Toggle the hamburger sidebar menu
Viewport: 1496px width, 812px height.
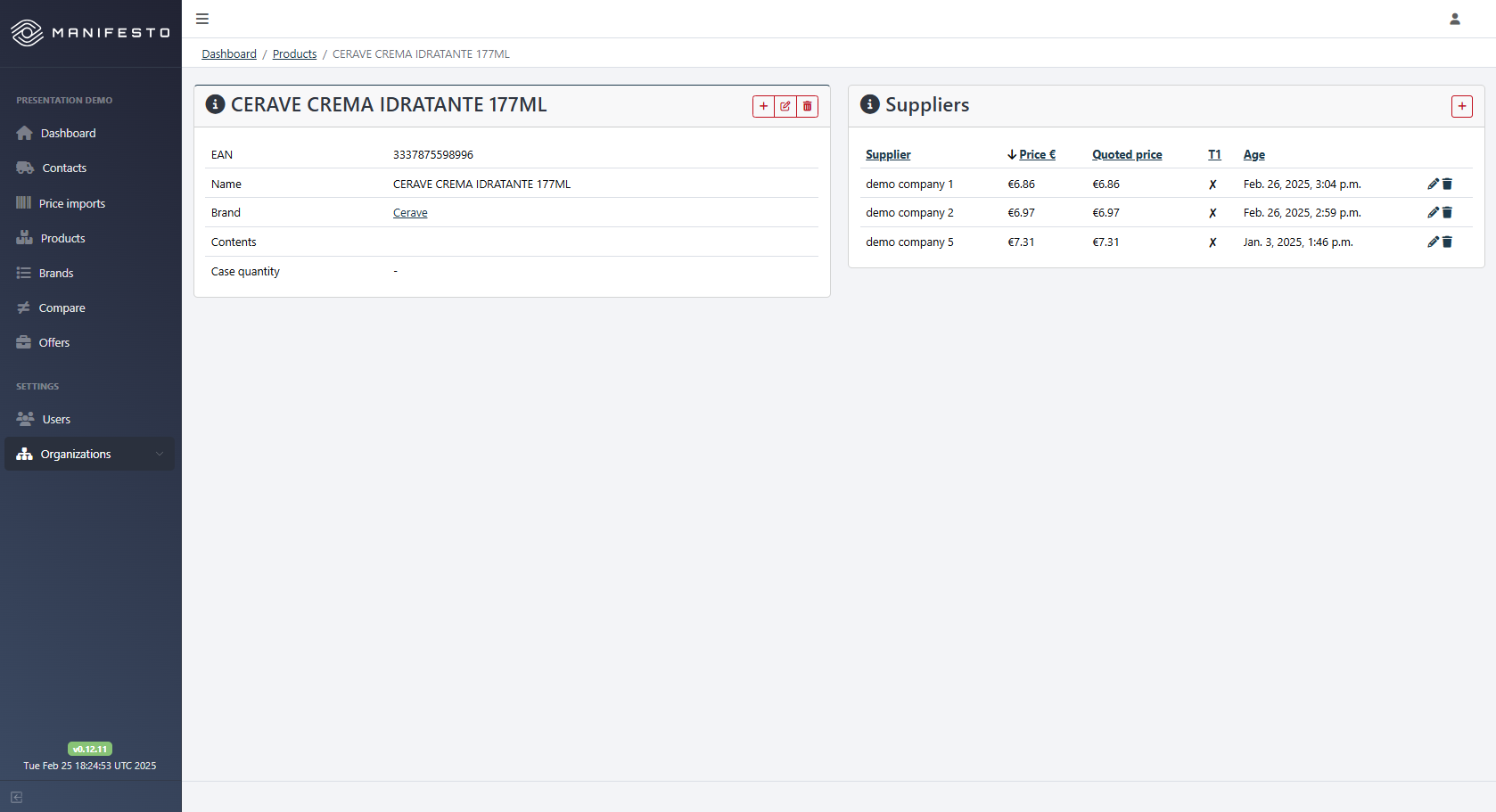[202, 19]
